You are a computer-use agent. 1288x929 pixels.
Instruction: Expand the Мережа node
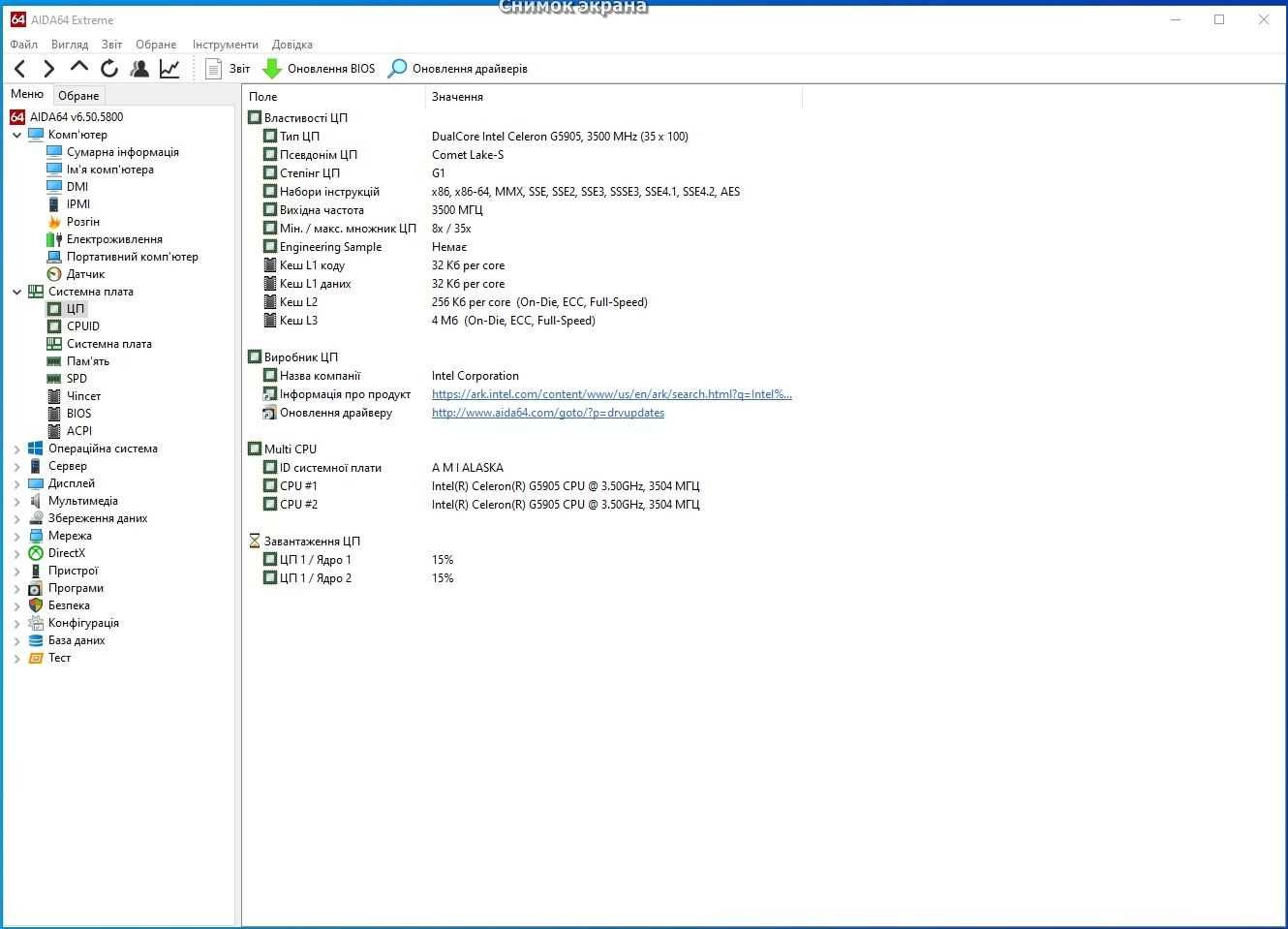click(x=16, y=536)
